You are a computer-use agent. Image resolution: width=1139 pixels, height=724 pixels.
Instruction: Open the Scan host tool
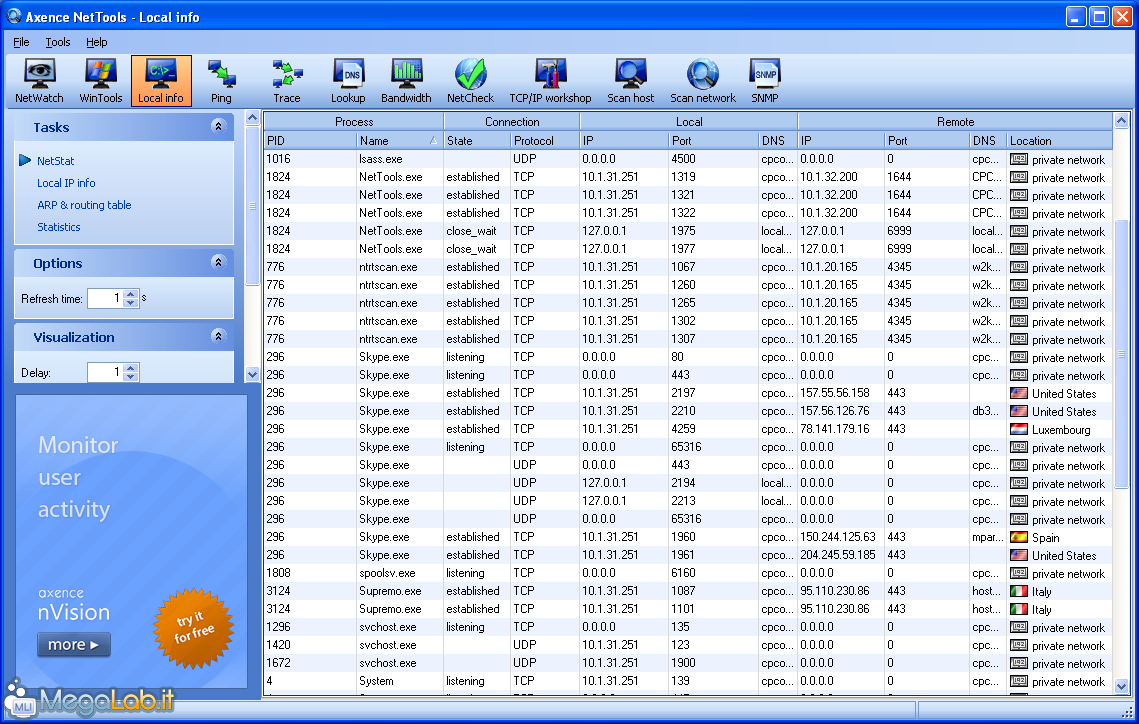pos(631,81)
